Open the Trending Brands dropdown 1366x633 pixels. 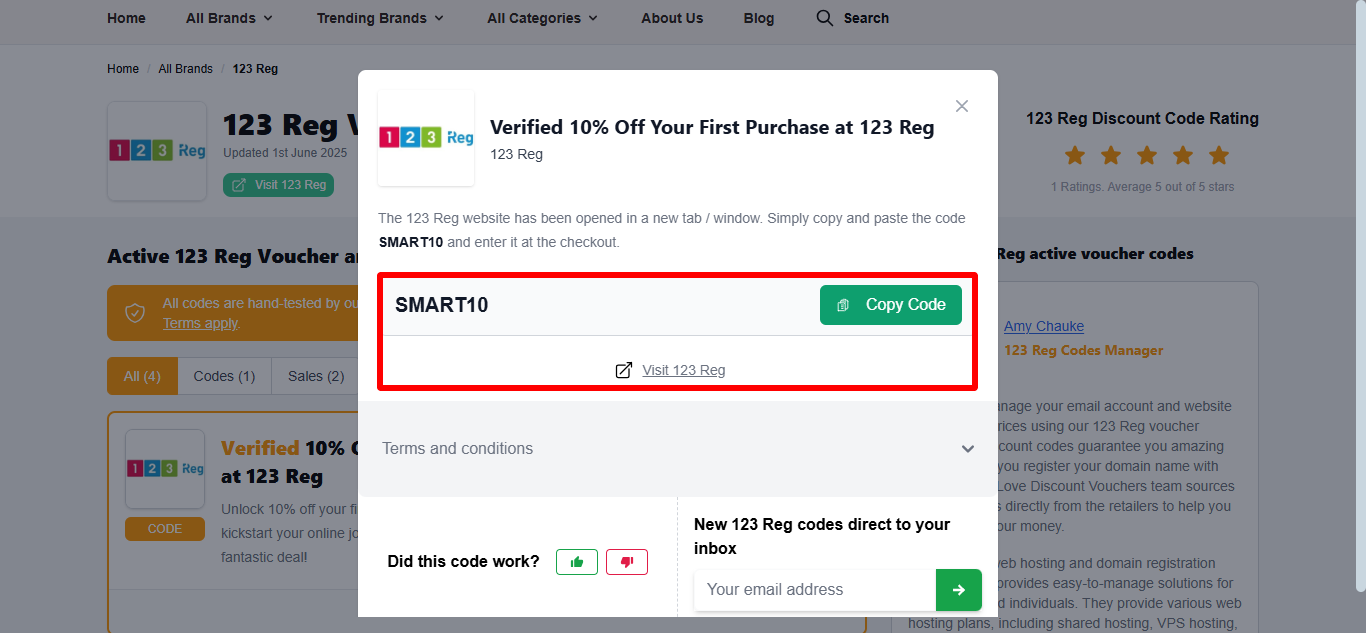click(x=380, y=18)
